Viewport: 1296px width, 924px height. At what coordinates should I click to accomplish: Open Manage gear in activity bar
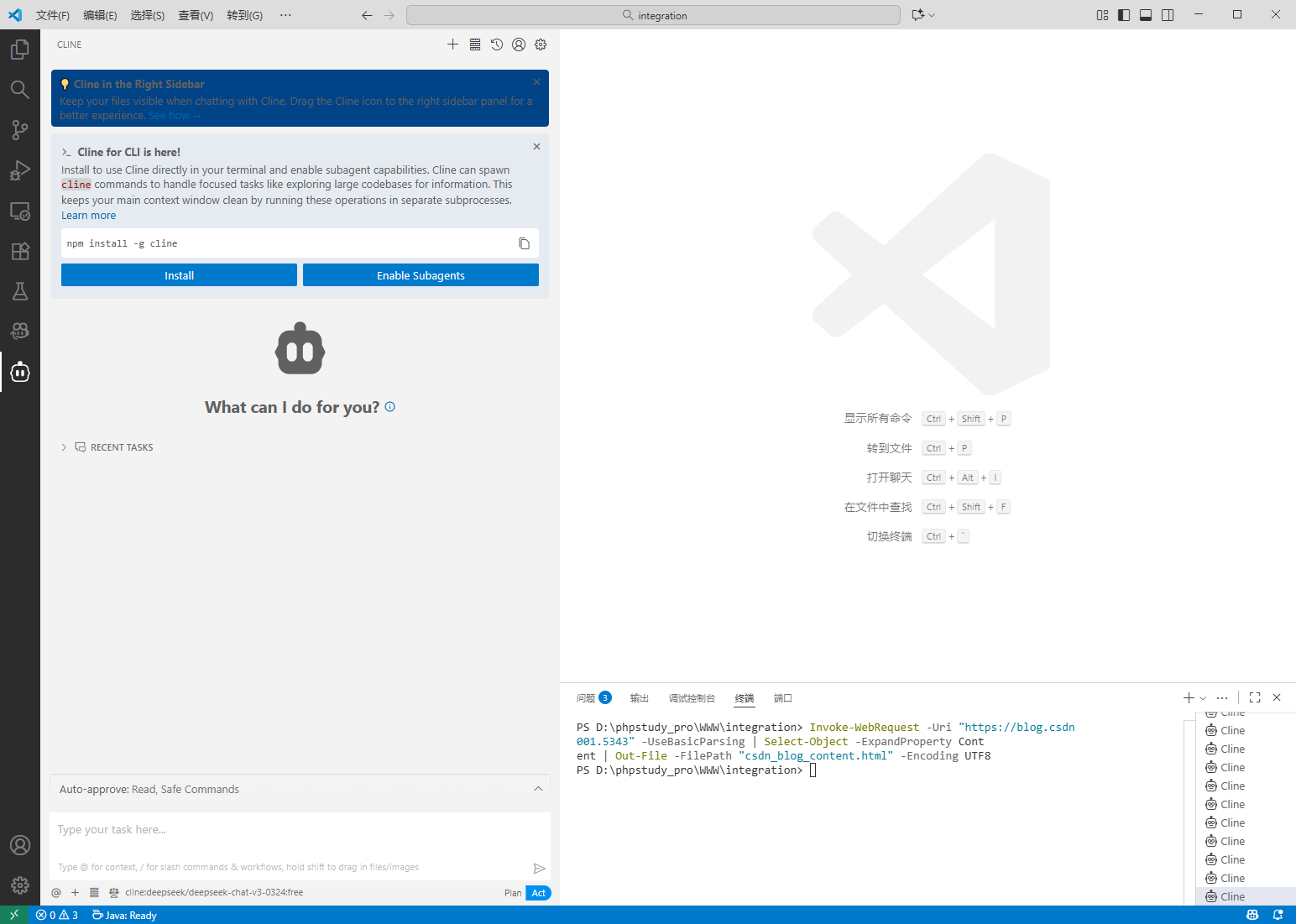[x=20, y=885]
